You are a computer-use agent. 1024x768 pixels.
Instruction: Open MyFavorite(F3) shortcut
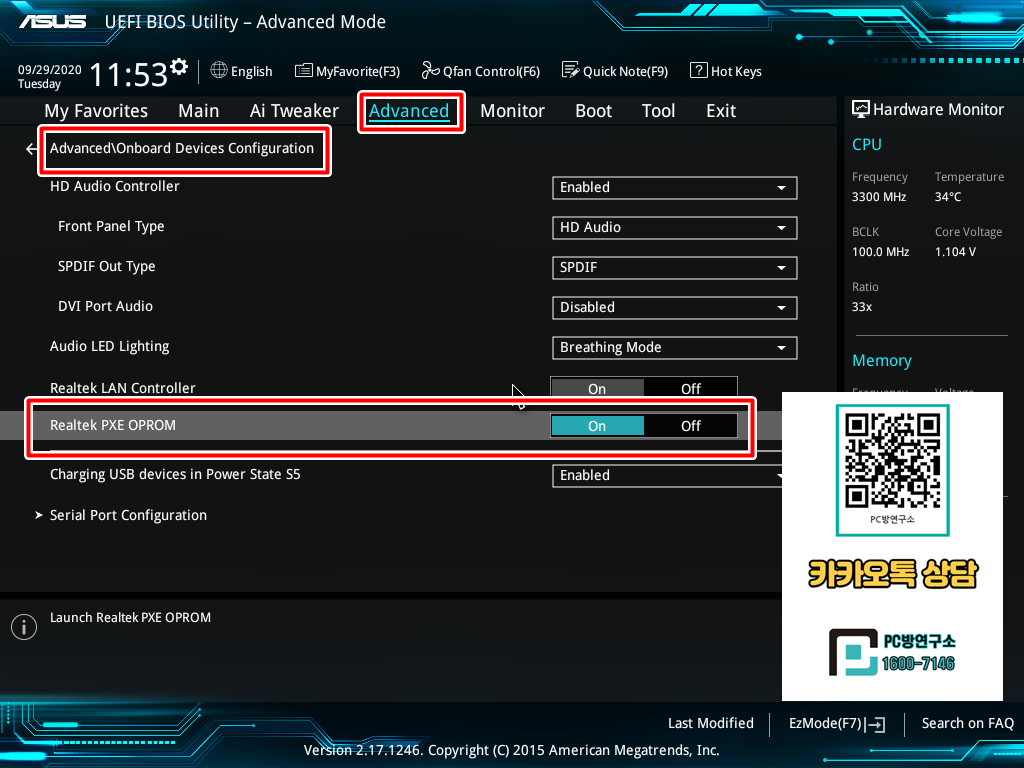pos(347,71)
